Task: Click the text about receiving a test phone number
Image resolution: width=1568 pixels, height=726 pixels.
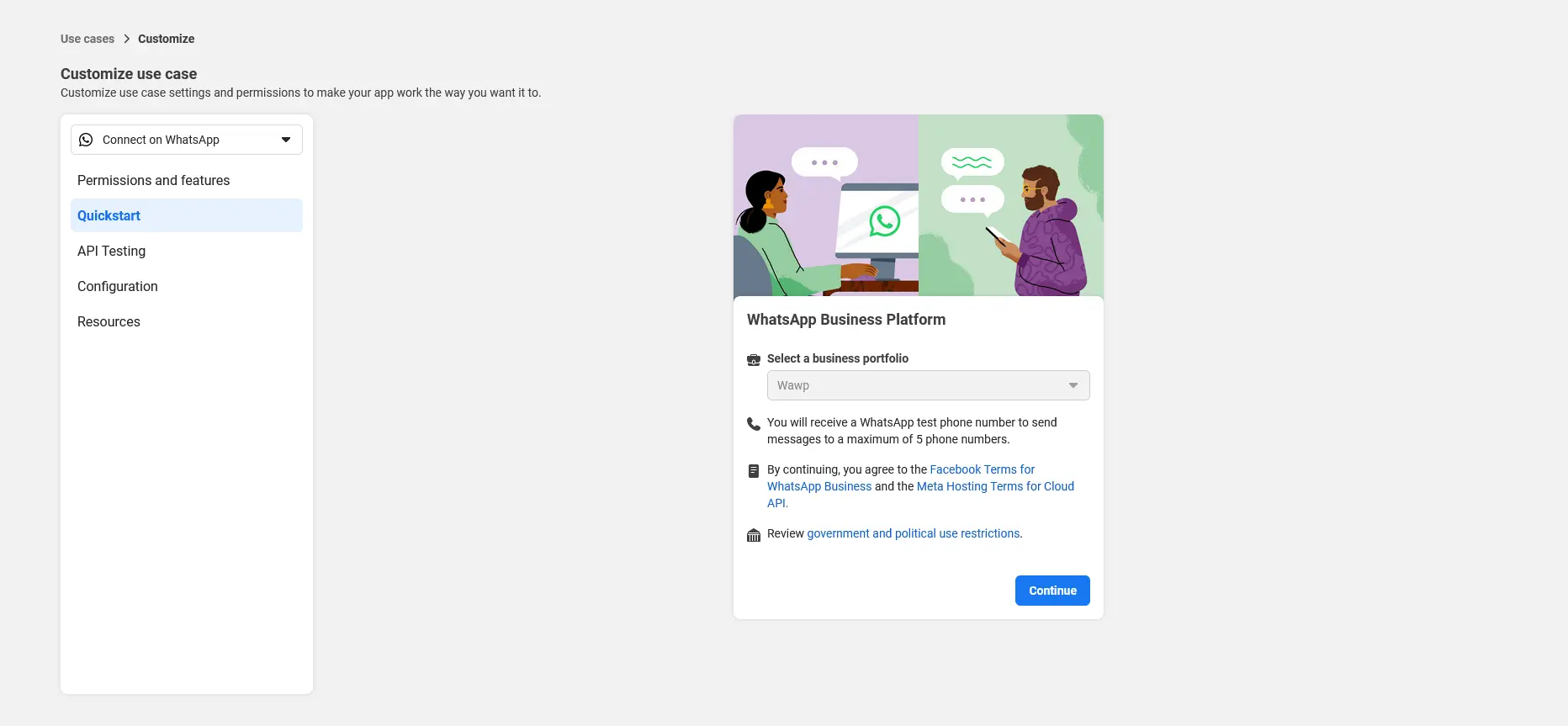Action: tap(912, 431)
